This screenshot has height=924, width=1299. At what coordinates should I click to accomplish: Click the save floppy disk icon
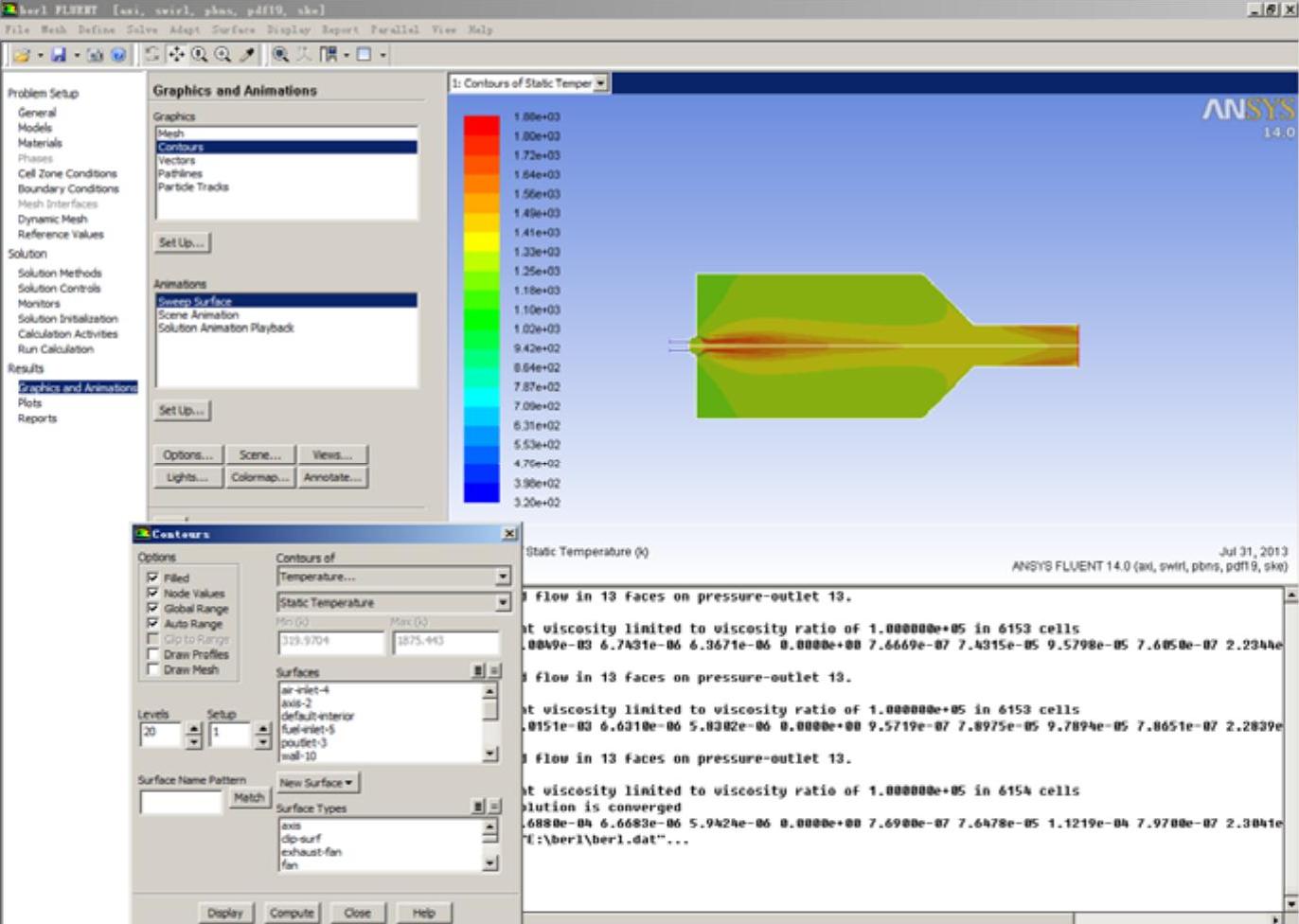pos(59,55)
